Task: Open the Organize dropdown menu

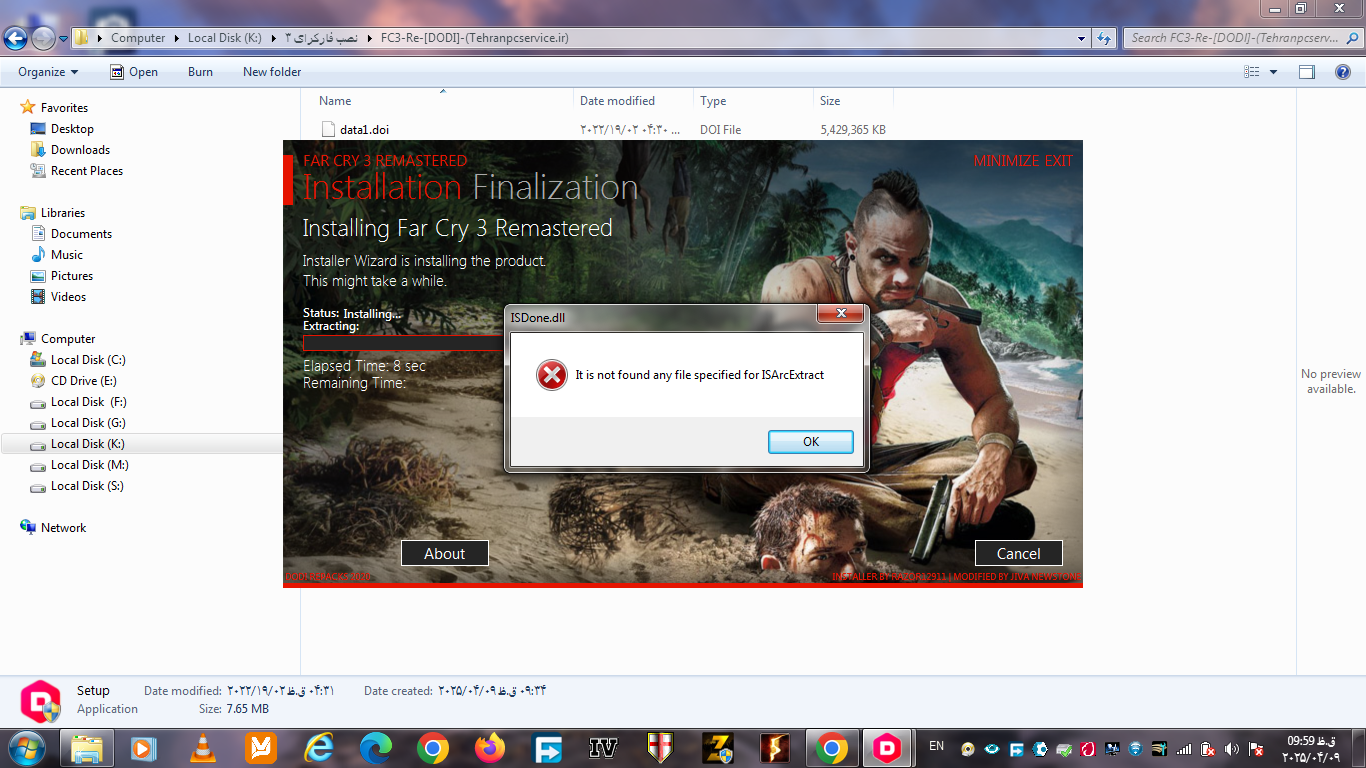Action: (47, 72)
